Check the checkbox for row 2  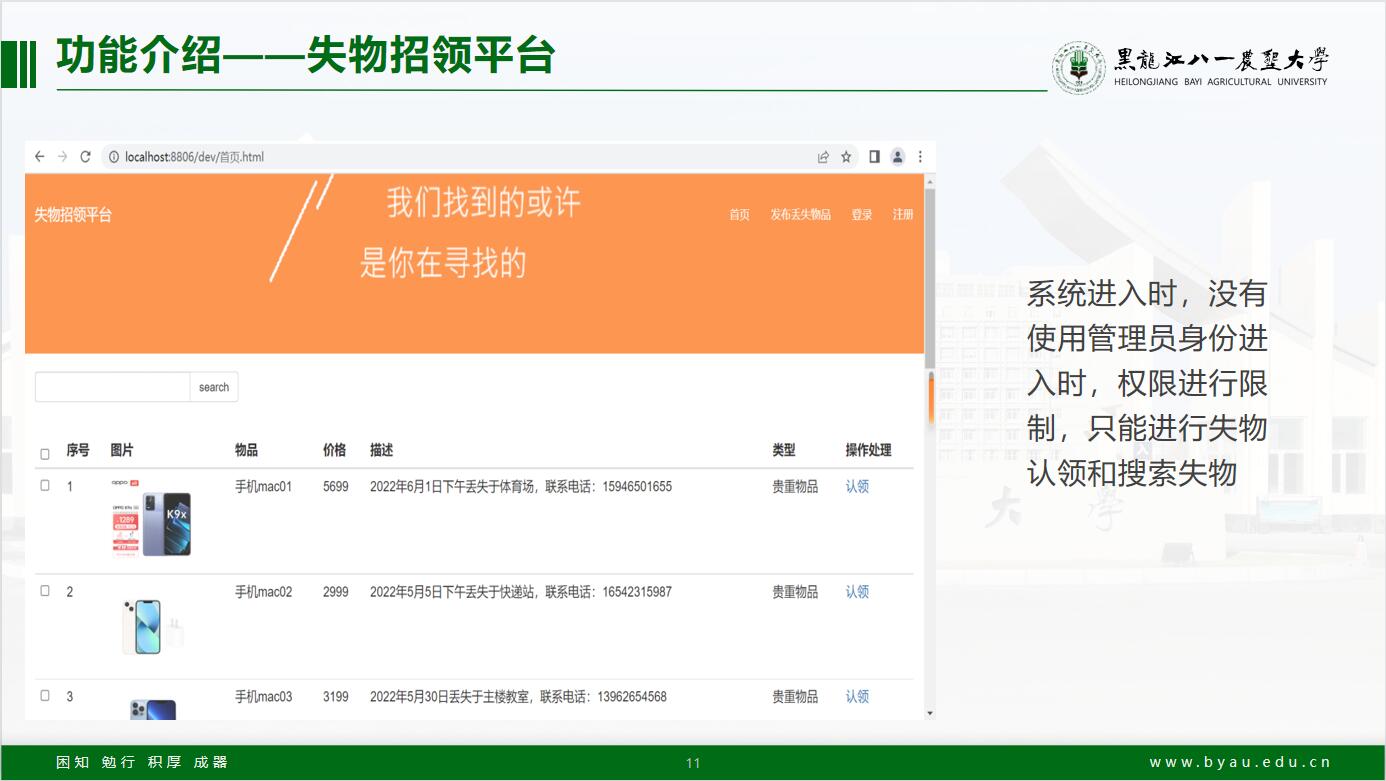tap(45, 591)
